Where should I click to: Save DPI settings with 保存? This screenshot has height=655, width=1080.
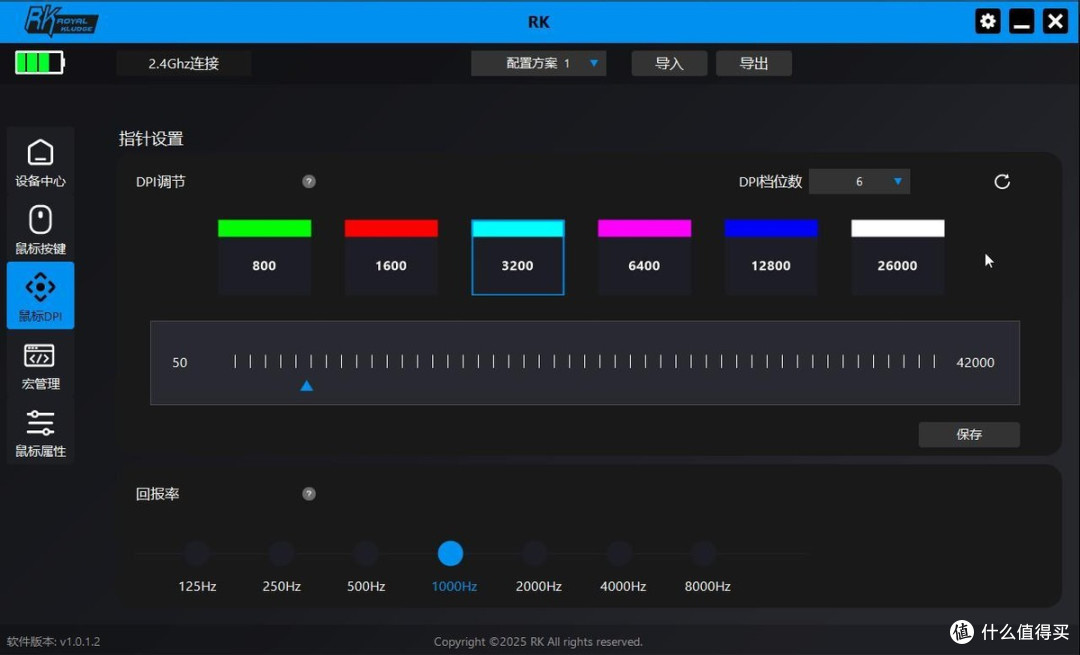[x=969, y=435]
